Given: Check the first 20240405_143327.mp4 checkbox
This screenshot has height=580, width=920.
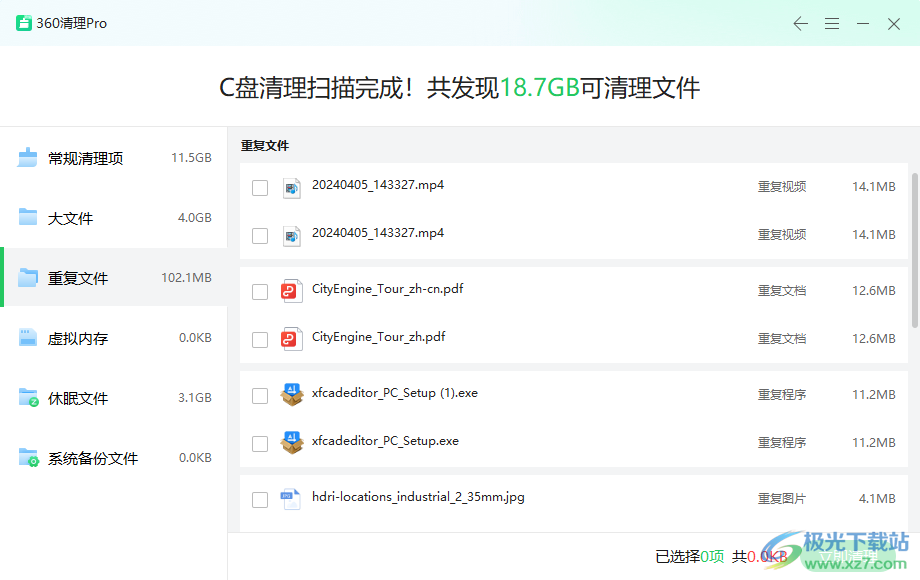Looking at the screenshot, I should click(260, 188).
